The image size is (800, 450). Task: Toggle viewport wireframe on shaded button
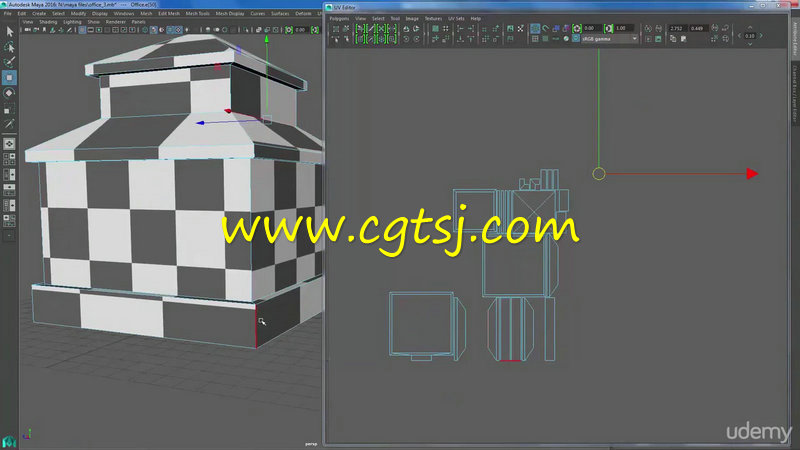pos(170,30)
